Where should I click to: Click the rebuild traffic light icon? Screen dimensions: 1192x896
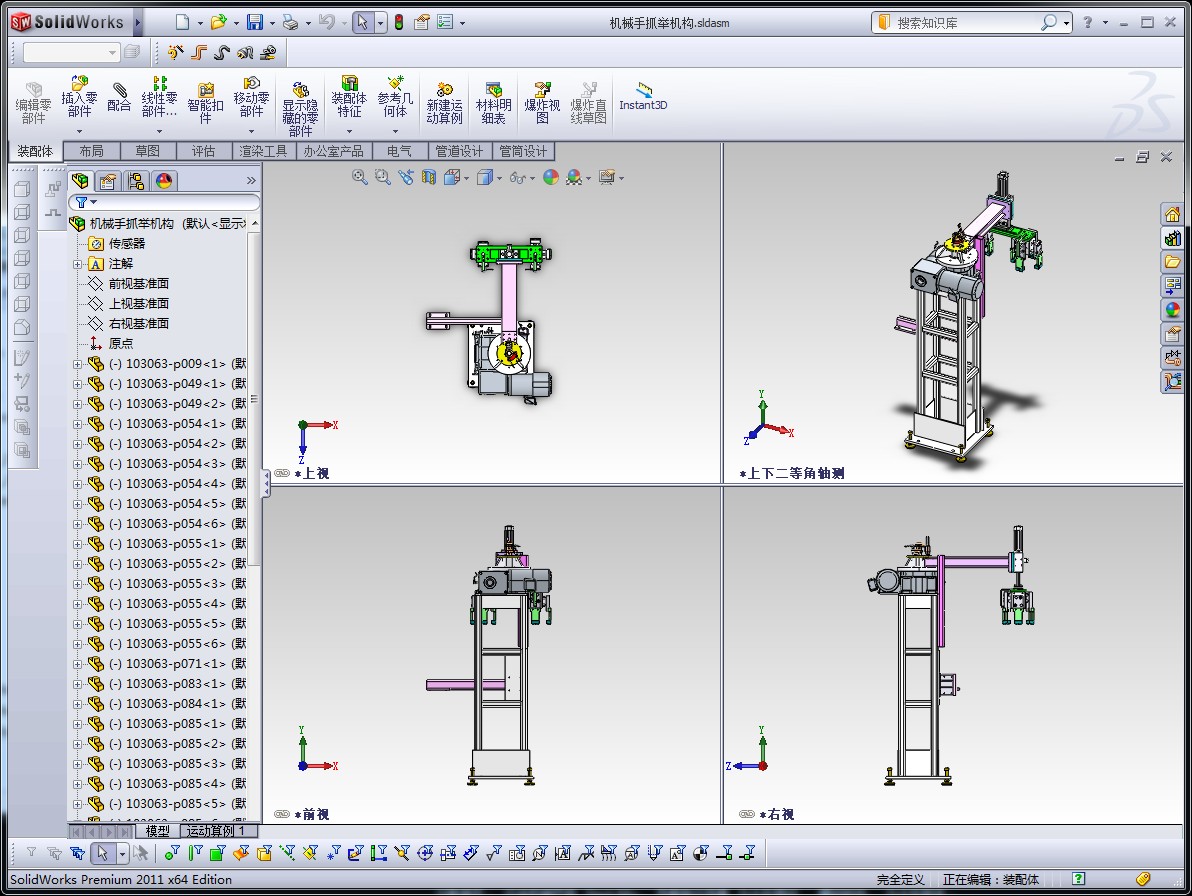pyautogui.click(x=398, y=22)
